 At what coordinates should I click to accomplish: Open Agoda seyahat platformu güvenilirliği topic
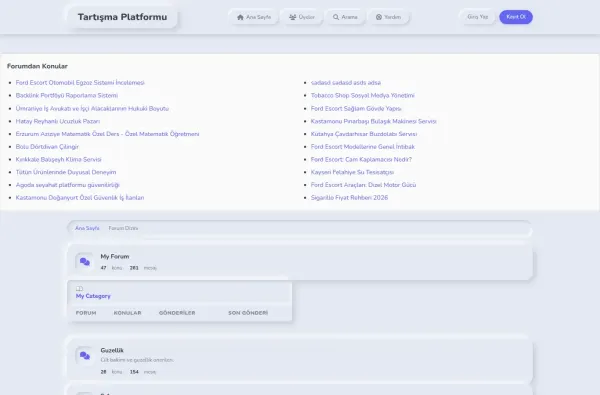click(x=68, y=185)
